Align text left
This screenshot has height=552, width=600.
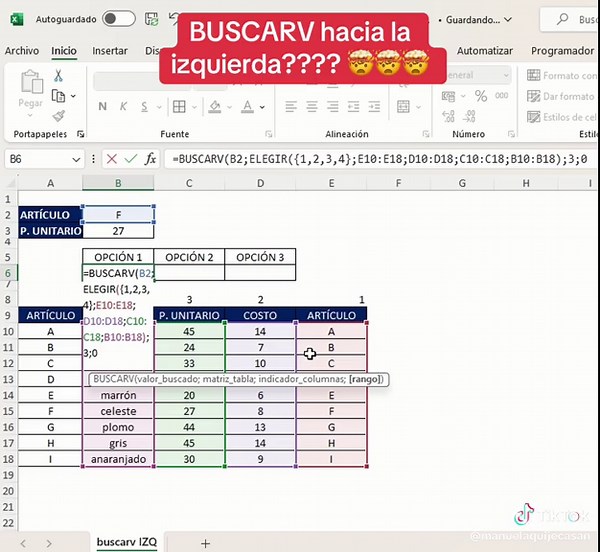291,106
